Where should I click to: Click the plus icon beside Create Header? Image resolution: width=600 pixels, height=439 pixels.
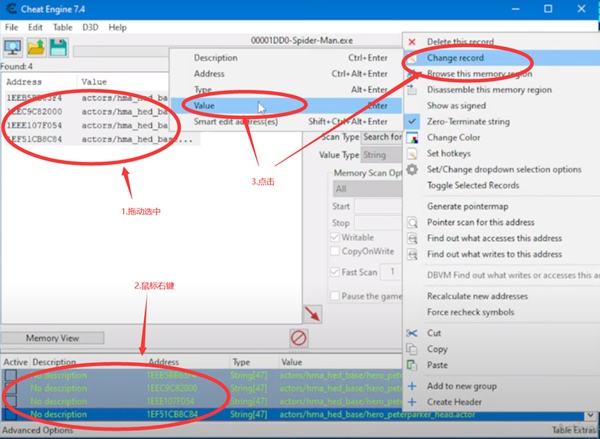click(412, 402)
